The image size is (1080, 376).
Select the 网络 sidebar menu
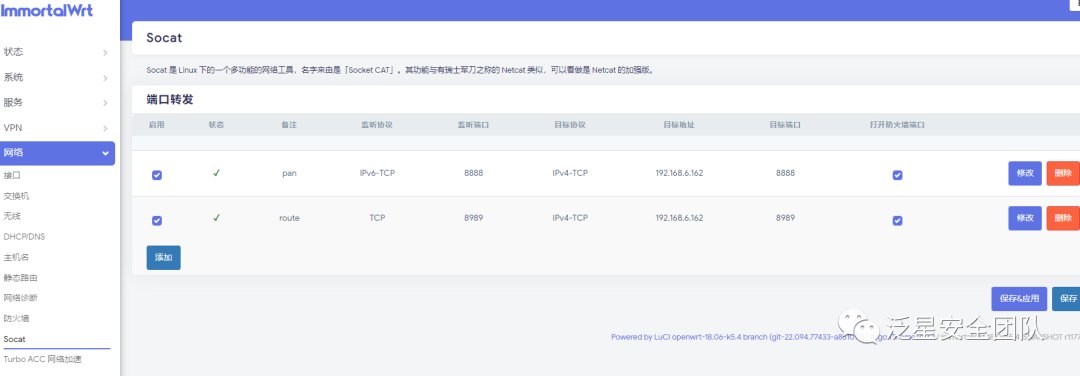pyautogui.click(x=57, y=153)
